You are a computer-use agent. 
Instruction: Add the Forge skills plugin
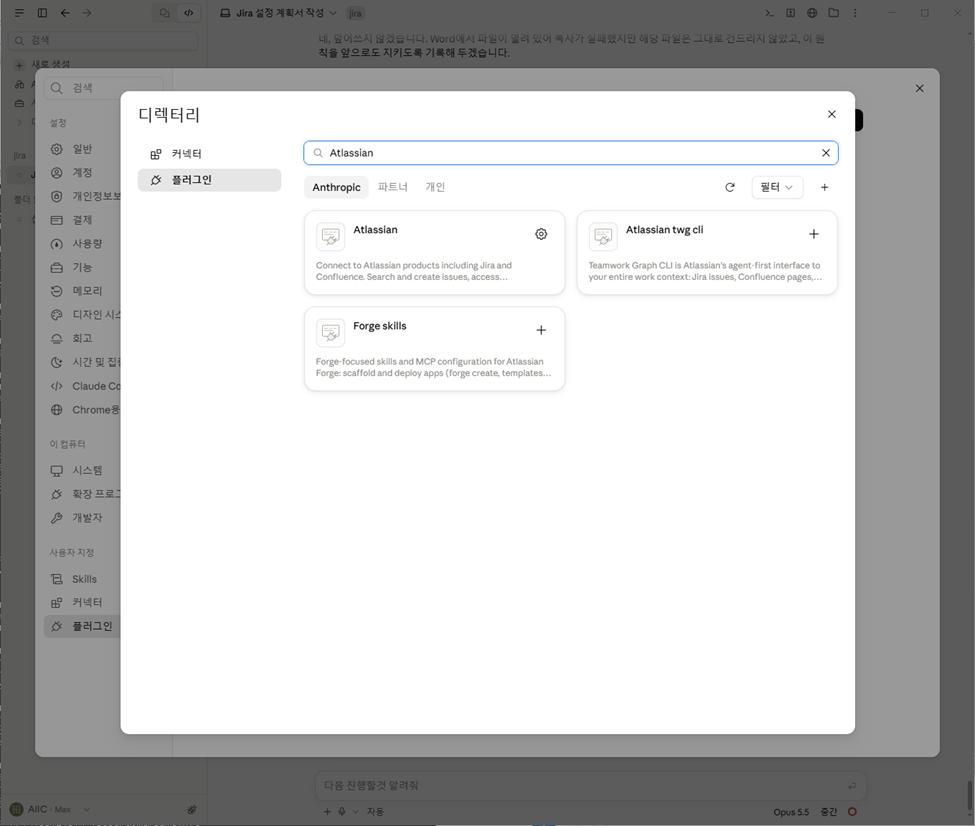(x=541, y=330)
